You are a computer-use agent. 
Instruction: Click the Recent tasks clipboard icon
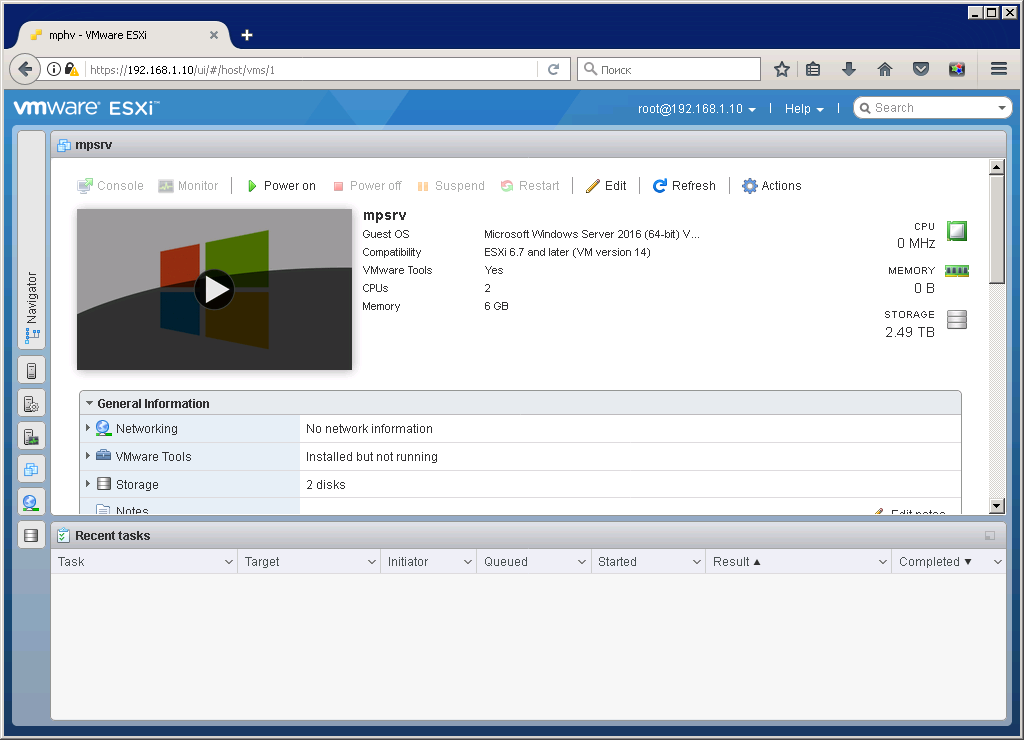click(x=63, y=536)
